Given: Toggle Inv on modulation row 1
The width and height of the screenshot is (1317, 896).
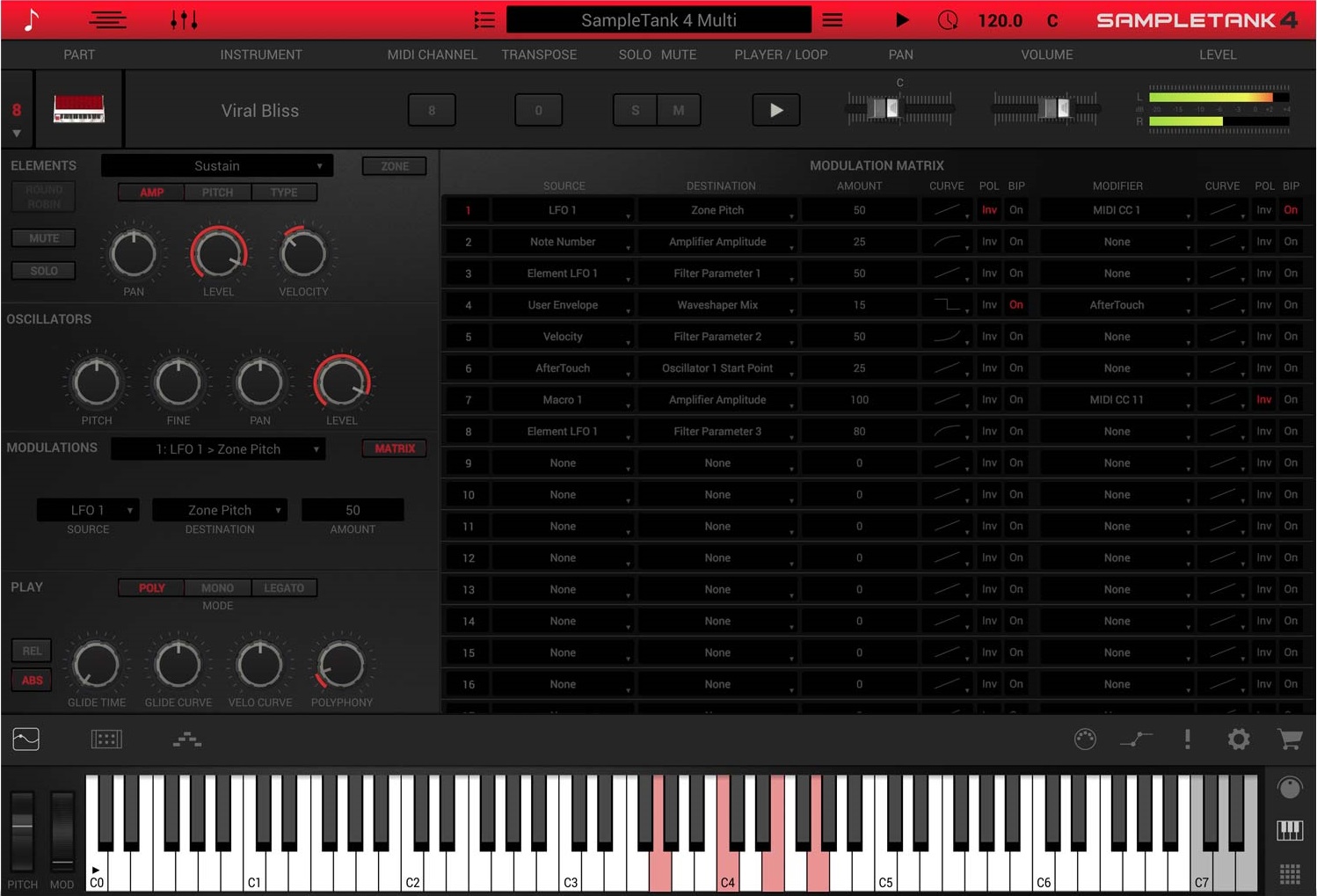Looking at the screenshot, I should coord(988,210).
